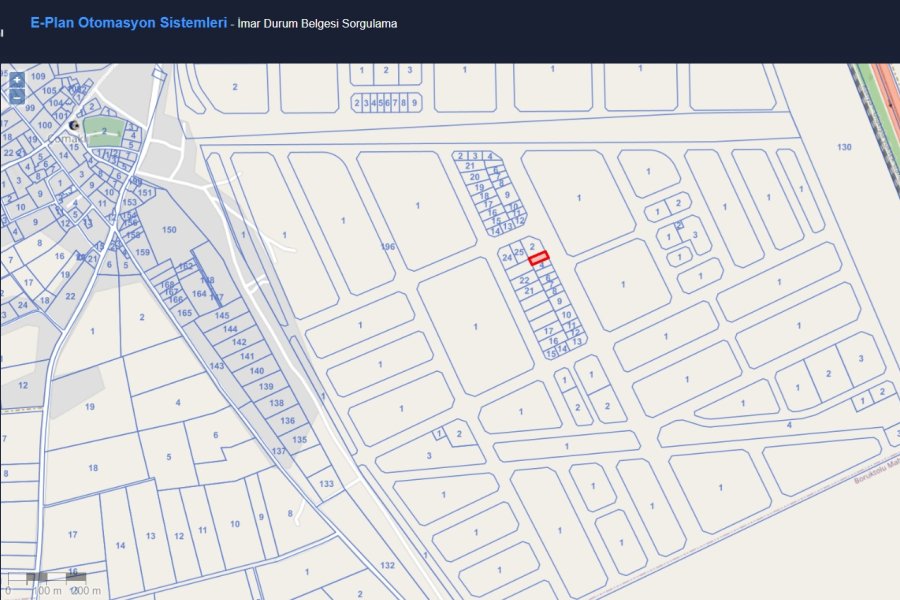Choose parcel 143 in the strip

point(217,366)
